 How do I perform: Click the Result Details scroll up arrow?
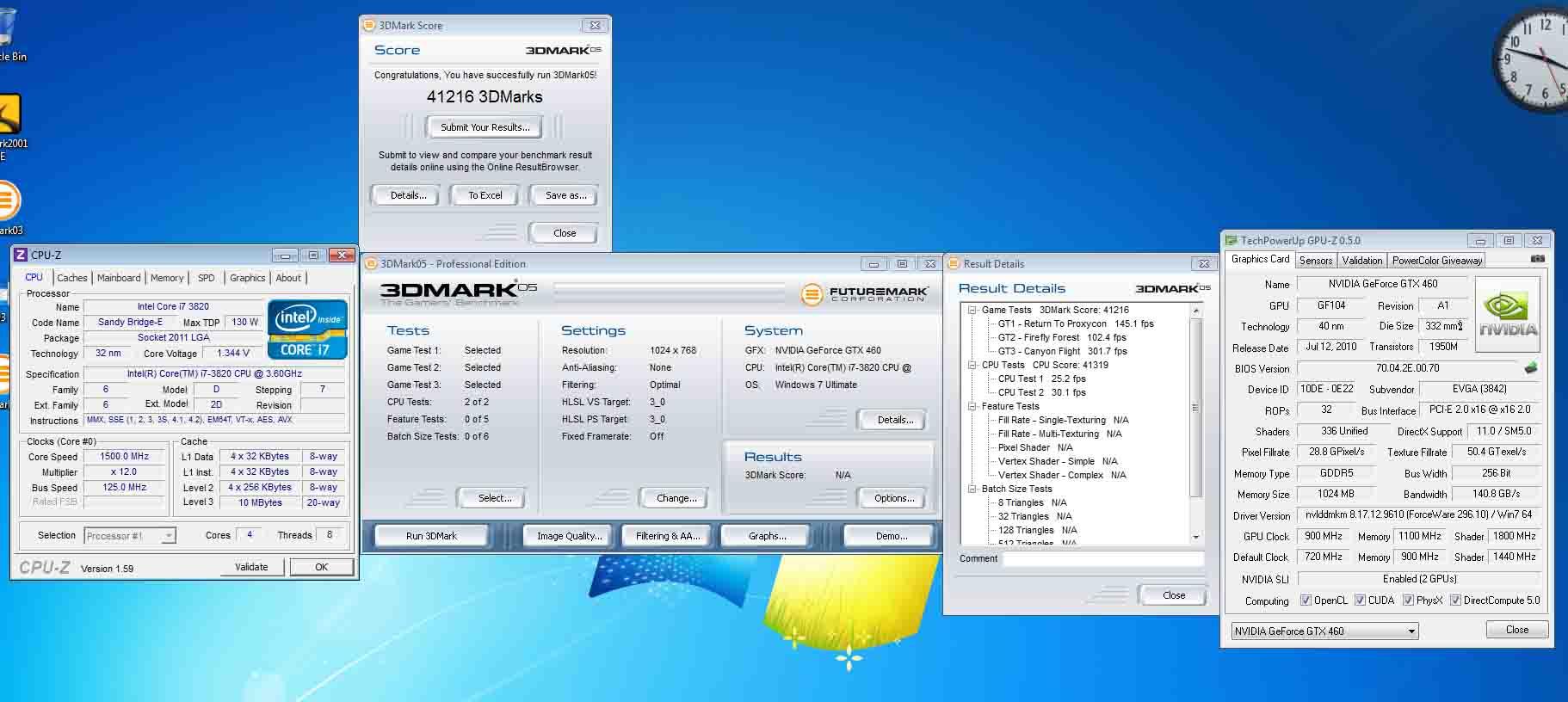click(1195, 311)
